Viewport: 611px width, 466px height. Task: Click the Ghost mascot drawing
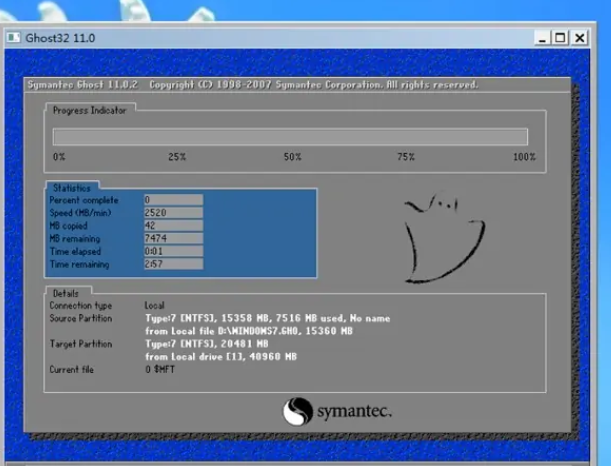(x=444, y=237)
